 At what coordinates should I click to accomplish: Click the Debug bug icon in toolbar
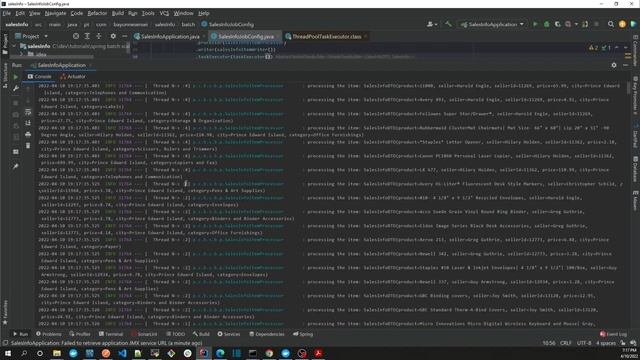(547, 24)
